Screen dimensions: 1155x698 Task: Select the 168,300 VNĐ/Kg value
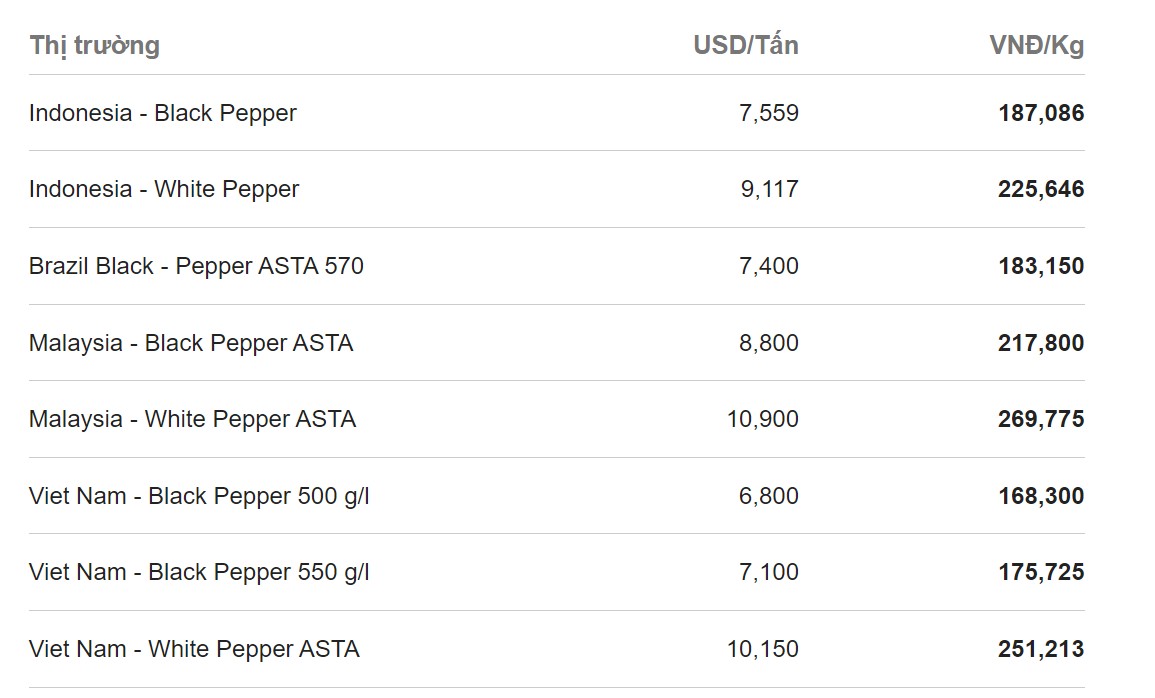coord(1040,496)
